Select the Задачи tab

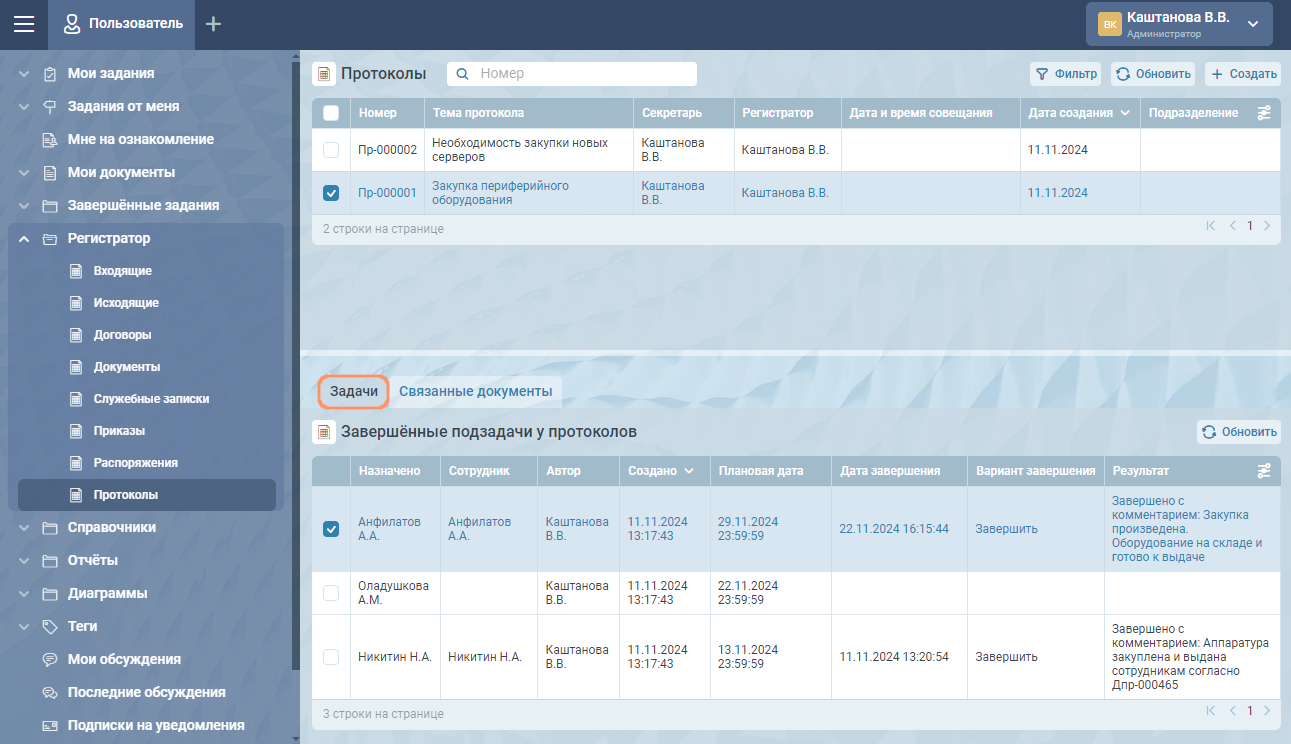click(x=354, y=392)
